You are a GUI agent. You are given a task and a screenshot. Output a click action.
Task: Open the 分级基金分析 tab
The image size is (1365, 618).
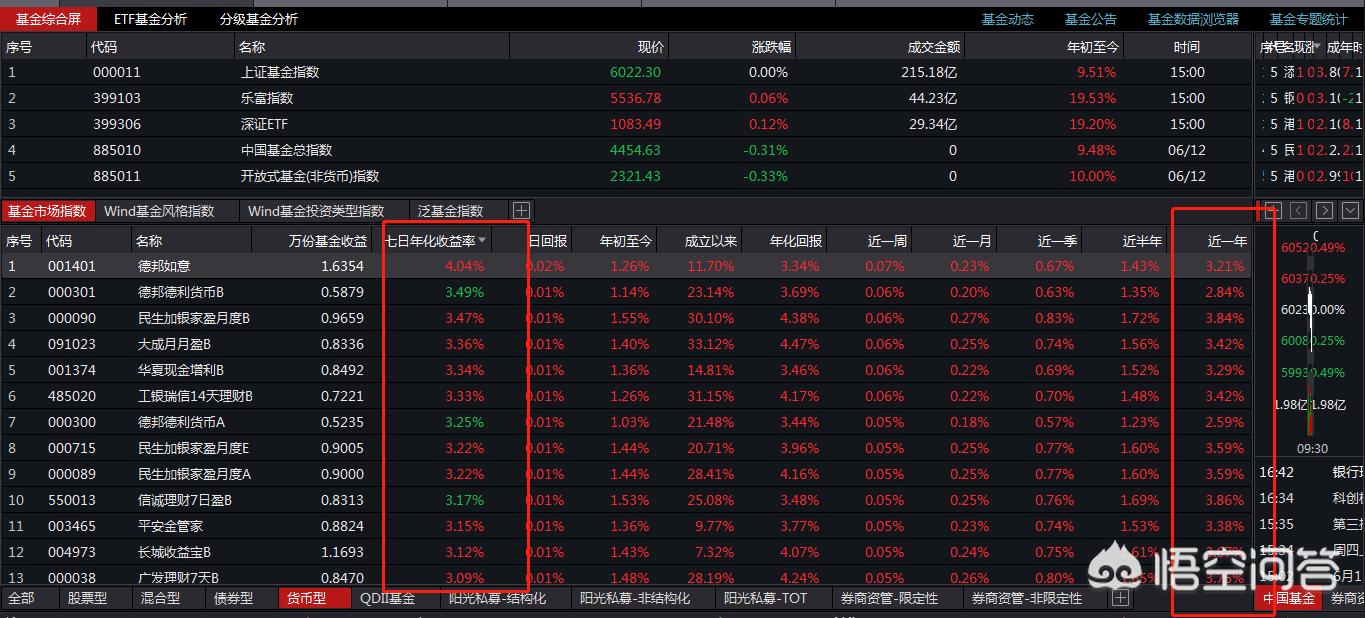coord(258,19)
